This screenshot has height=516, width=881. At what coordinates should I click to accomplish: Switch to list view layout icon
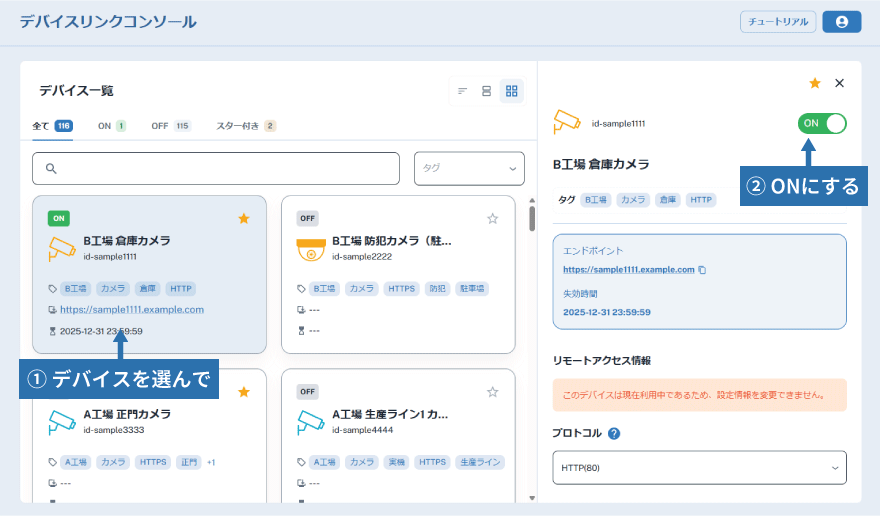[486, 91]
